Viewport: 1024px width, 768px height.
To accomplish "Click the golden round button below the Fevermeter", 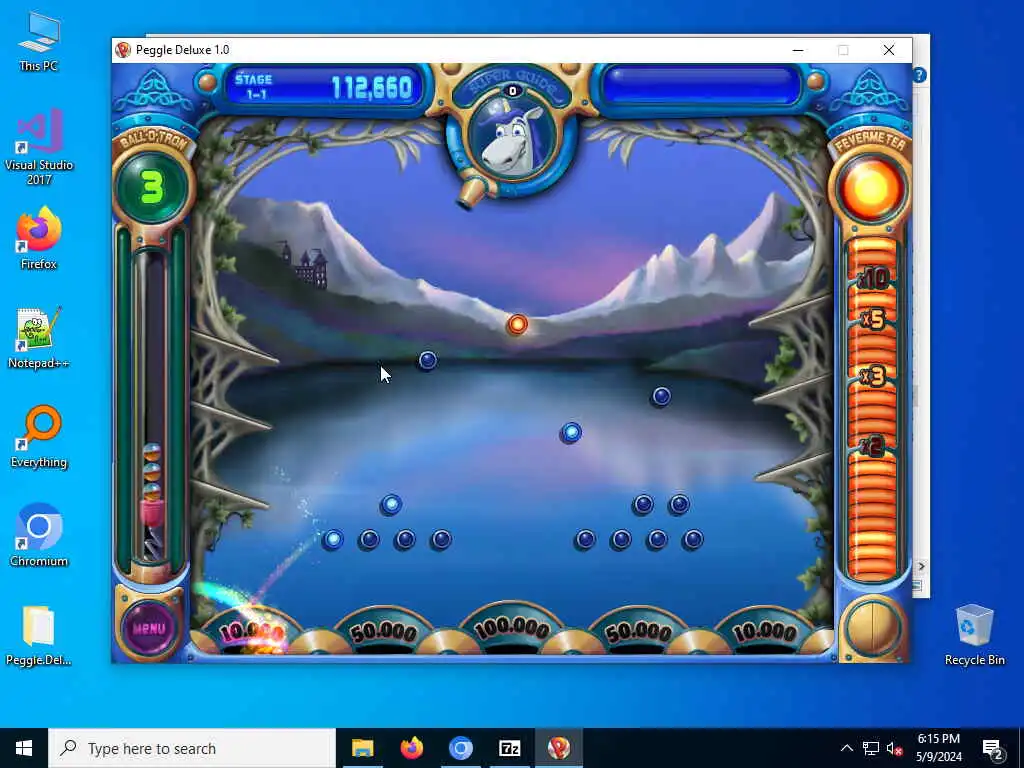I will pos(872,628).
